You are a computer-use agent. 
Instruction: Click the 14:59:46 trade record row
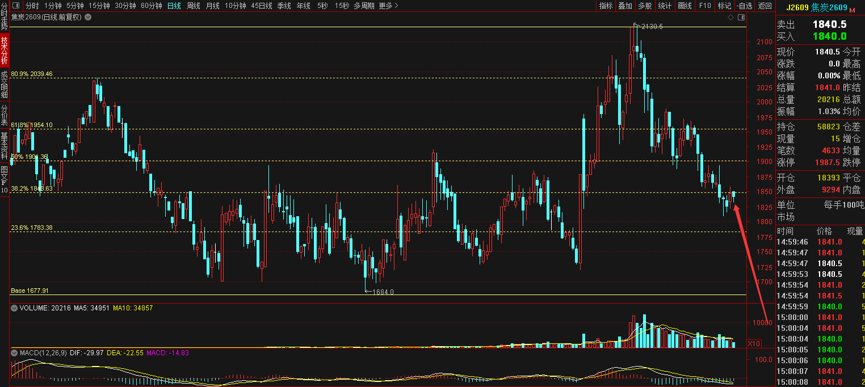(821, 241)
